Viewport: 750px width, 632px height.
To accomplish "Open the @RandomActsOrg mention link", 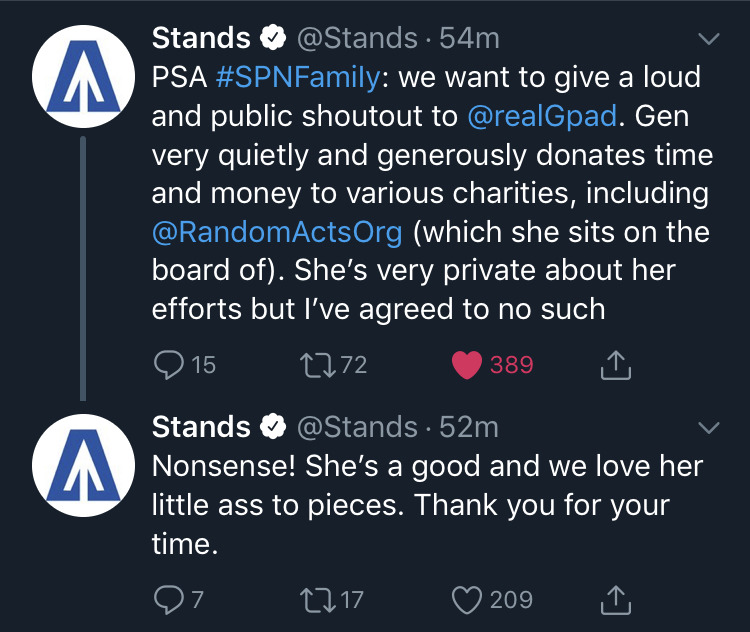I will tap(277, 232).
